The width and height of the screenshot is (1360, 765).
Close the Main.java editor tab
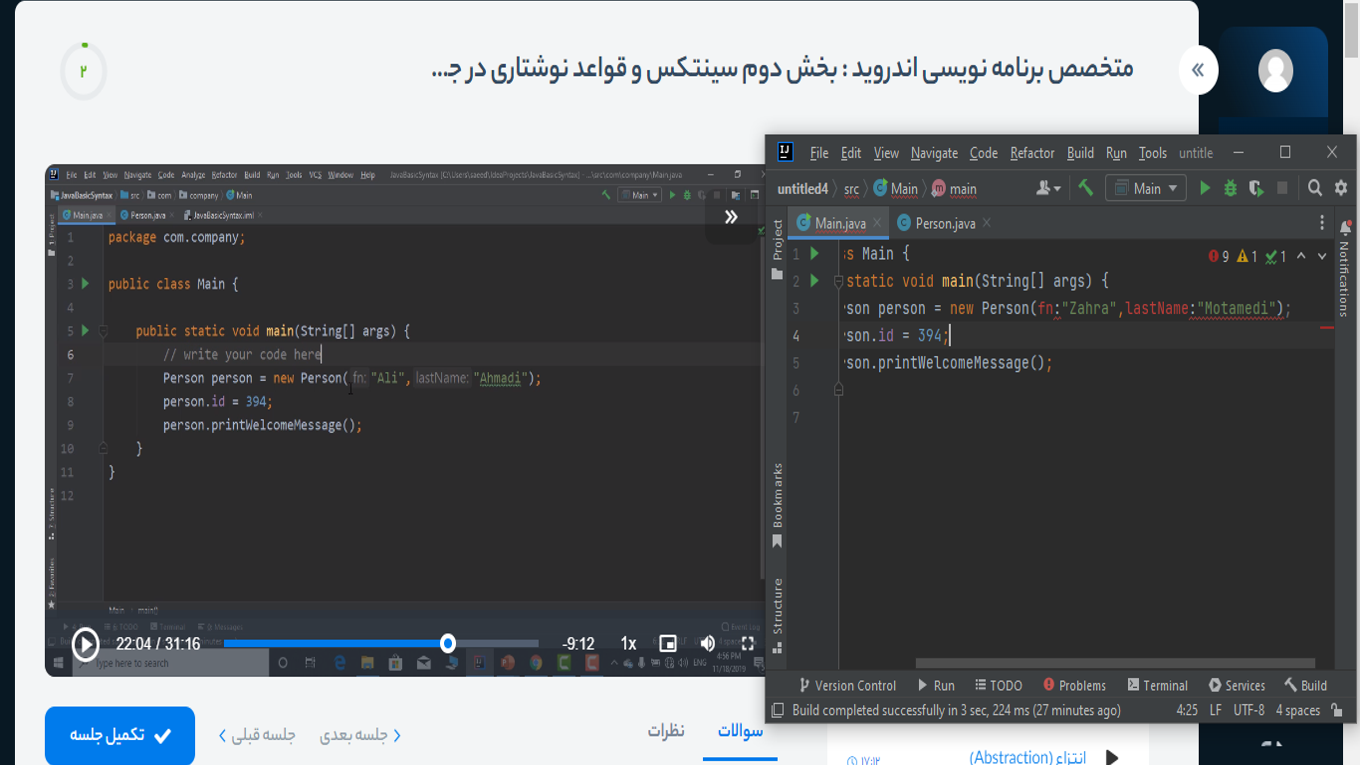click(x=877, y=223)
